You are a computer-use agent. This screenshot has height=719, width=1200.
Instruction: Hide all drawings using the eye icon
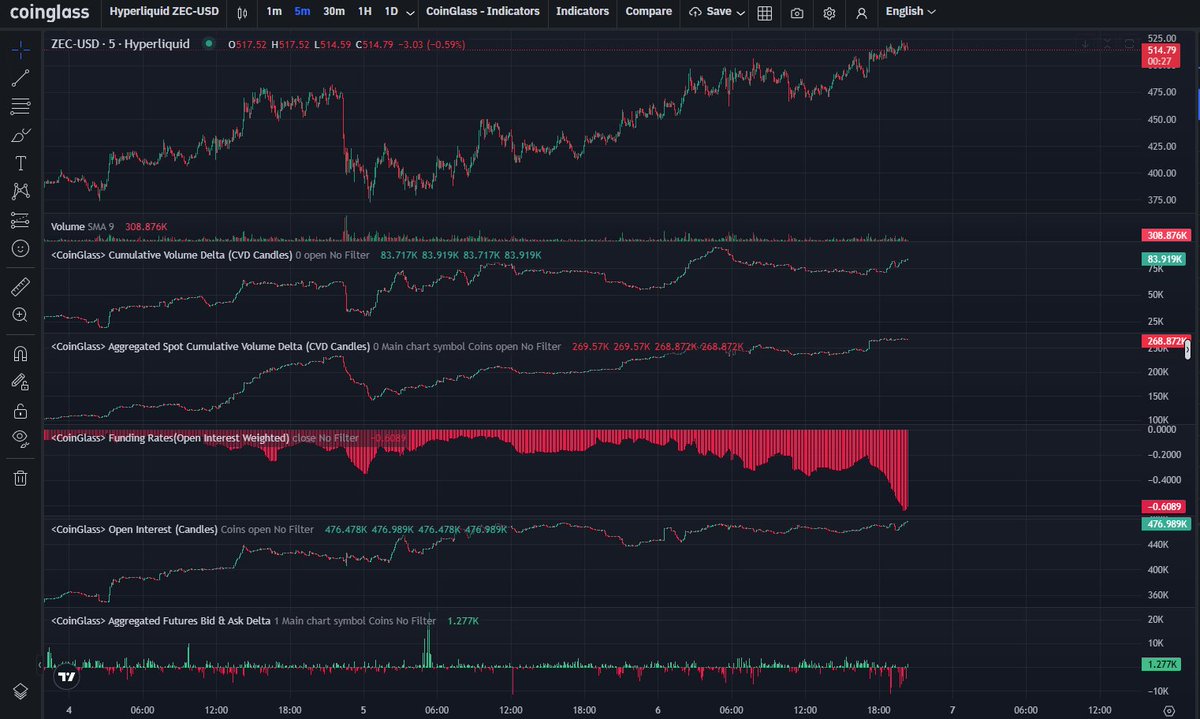point(20,437)
